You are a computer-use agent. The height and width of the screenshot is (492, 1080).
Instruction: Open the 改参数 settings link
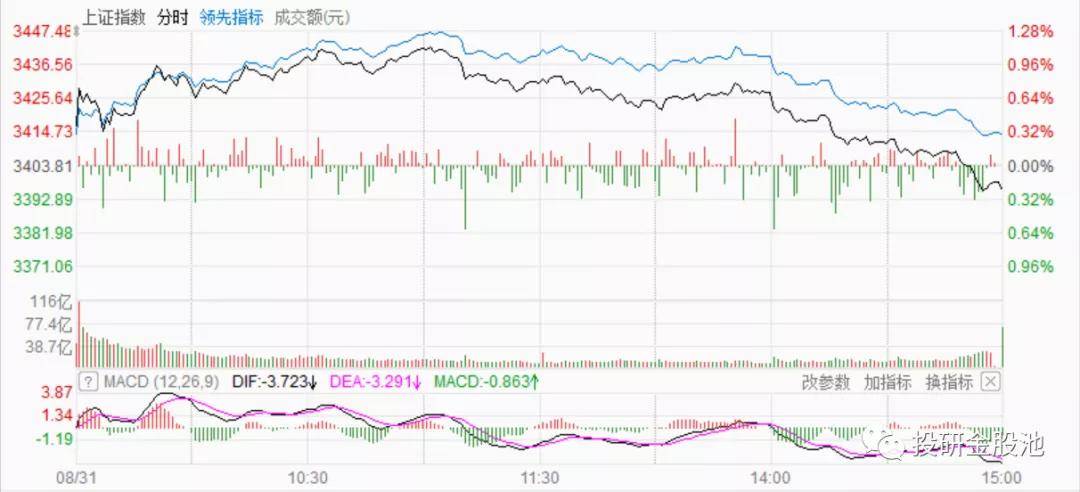[826, 382]
